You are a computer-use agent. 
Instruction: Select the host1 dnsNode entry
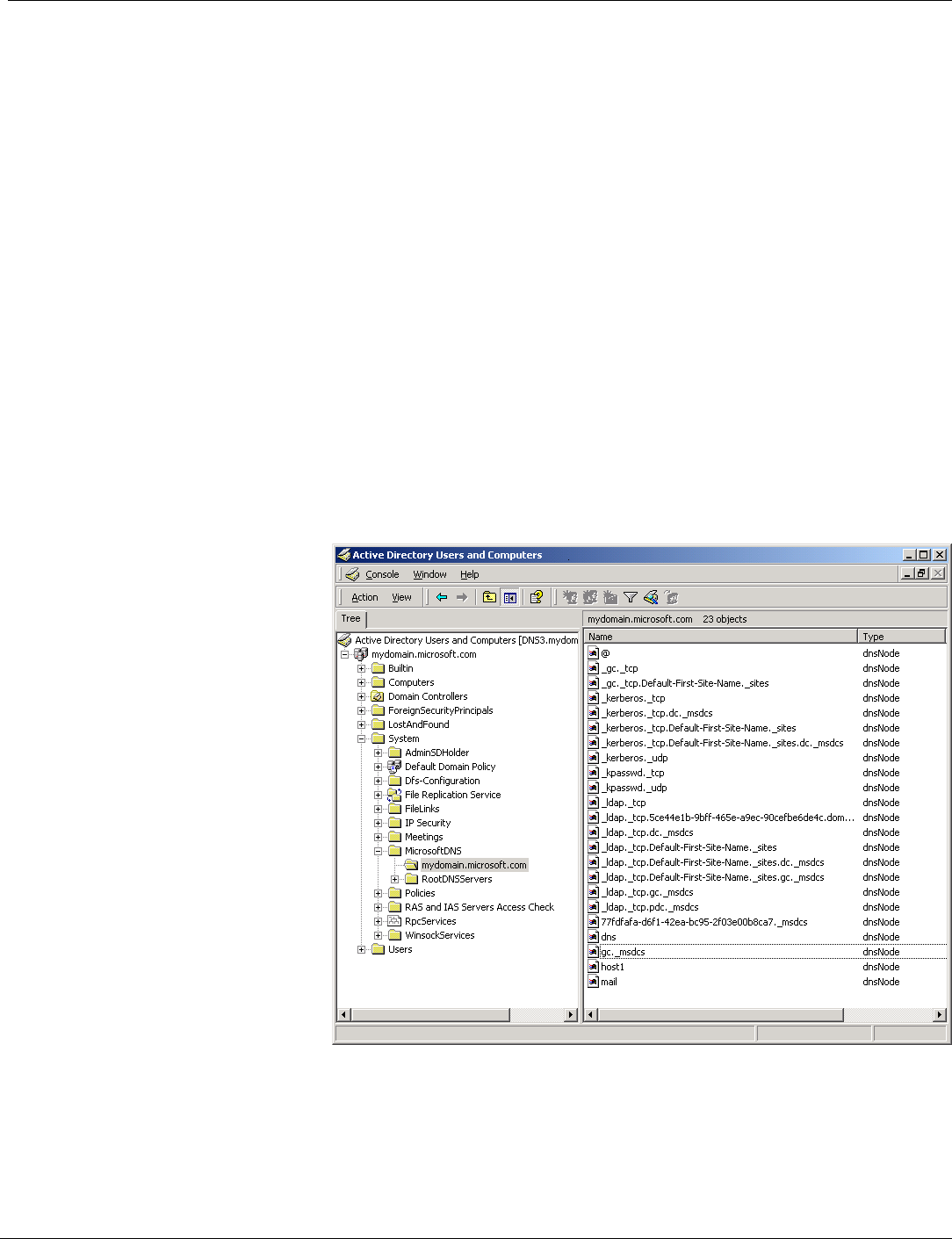pos(612,967)
